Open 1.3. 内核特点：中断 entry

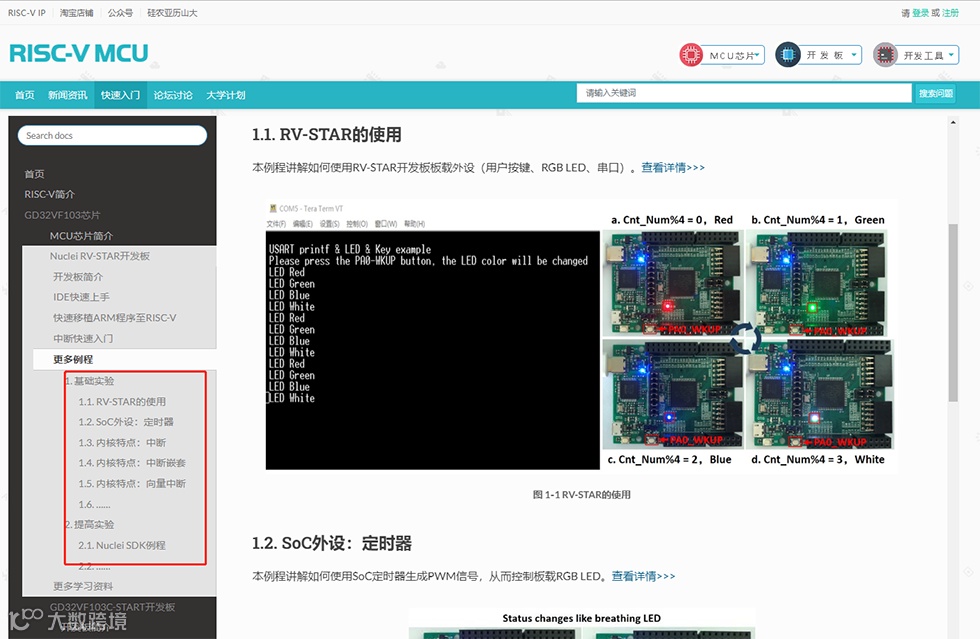(x=122, y=443)
